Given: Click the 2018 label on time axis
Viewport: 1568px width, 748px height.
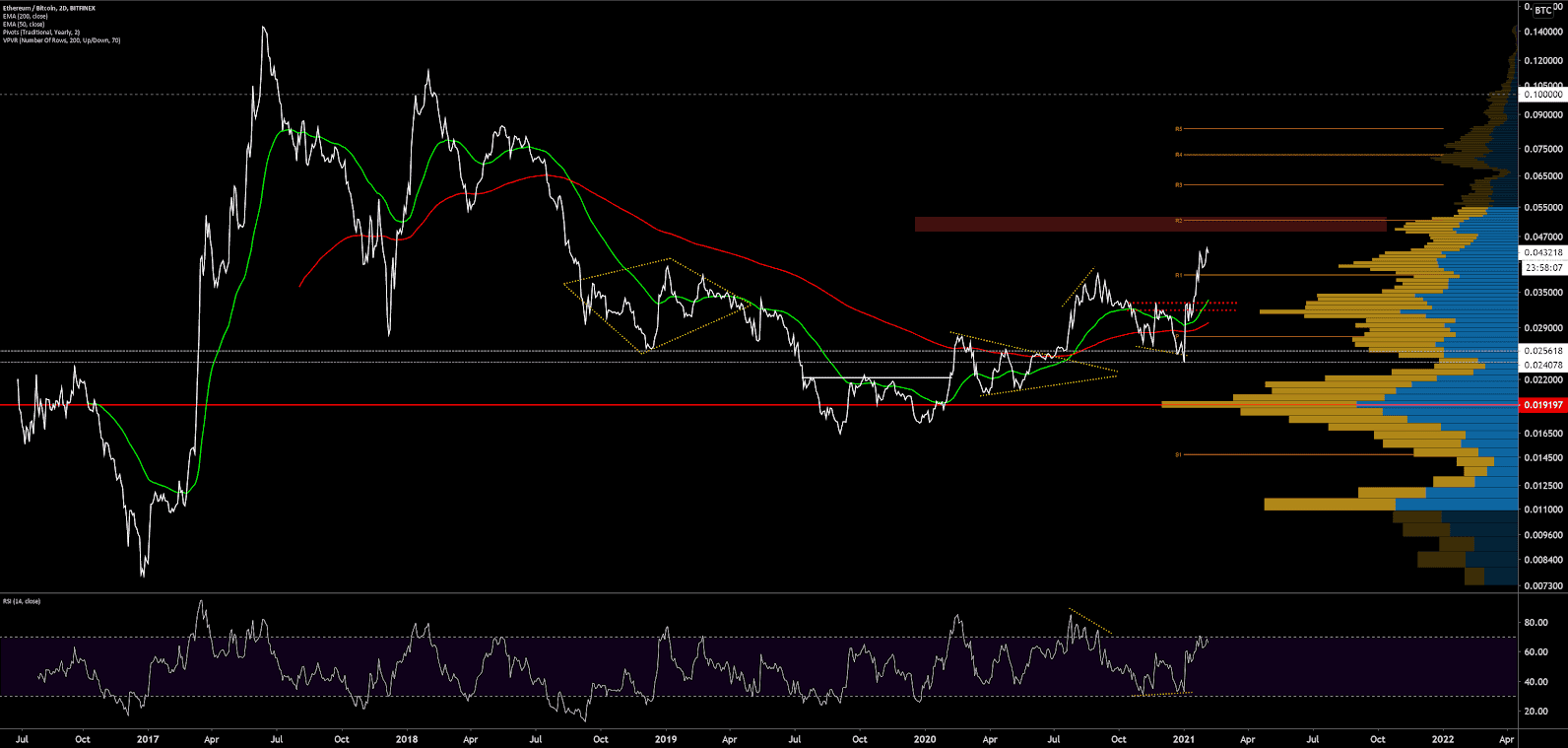Looking at the screenshot, I should click(406, 738).
